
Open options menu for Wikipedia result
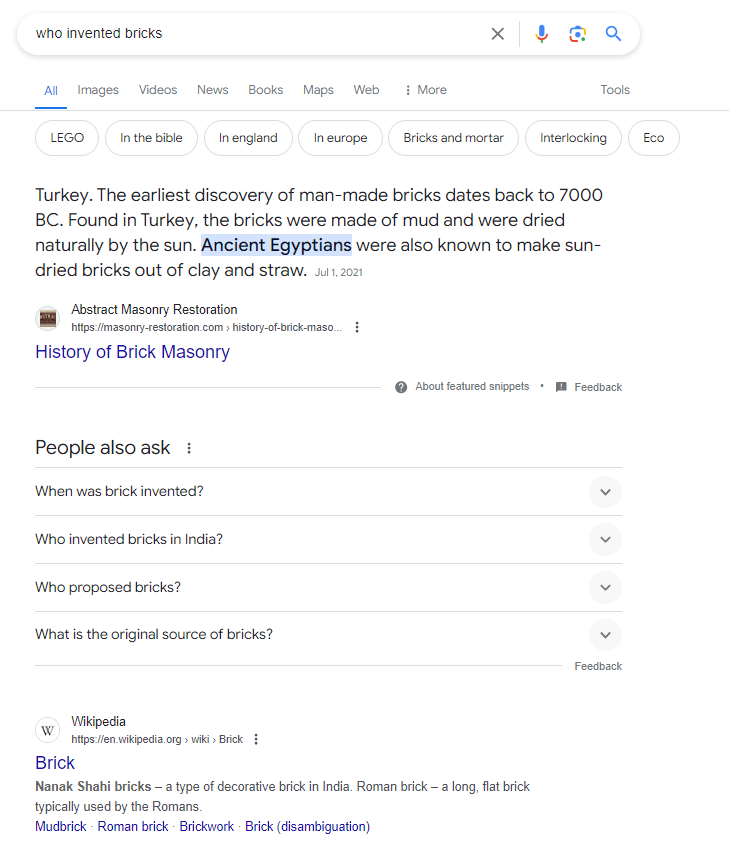pyautogui.click(x=256, y=739)
